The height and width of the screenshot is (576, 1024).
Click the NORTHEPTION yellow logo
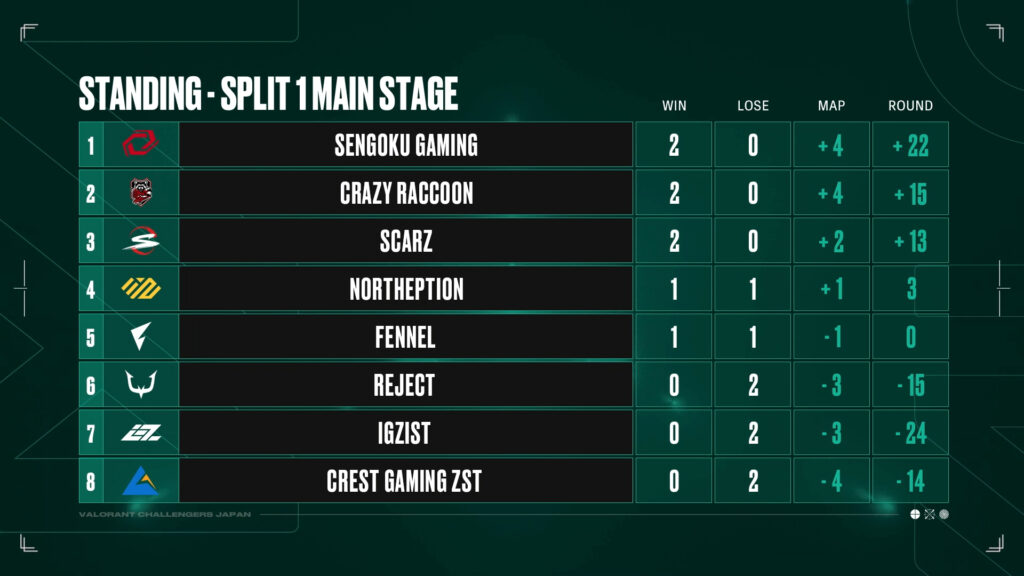[140, 288]
